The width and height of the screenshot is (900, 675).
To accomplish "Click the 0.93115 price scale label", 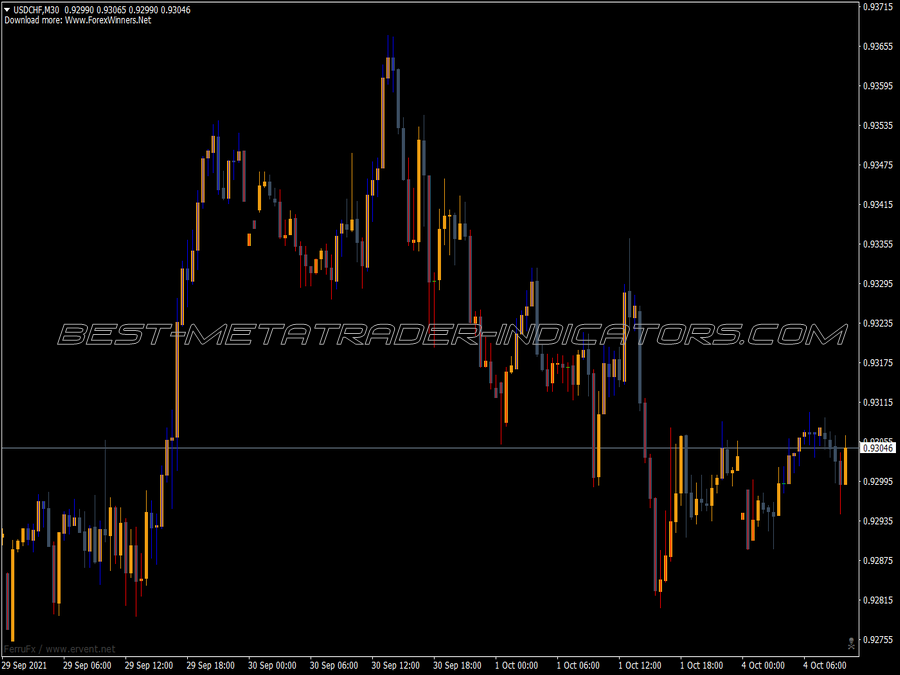I will [878, 403].
